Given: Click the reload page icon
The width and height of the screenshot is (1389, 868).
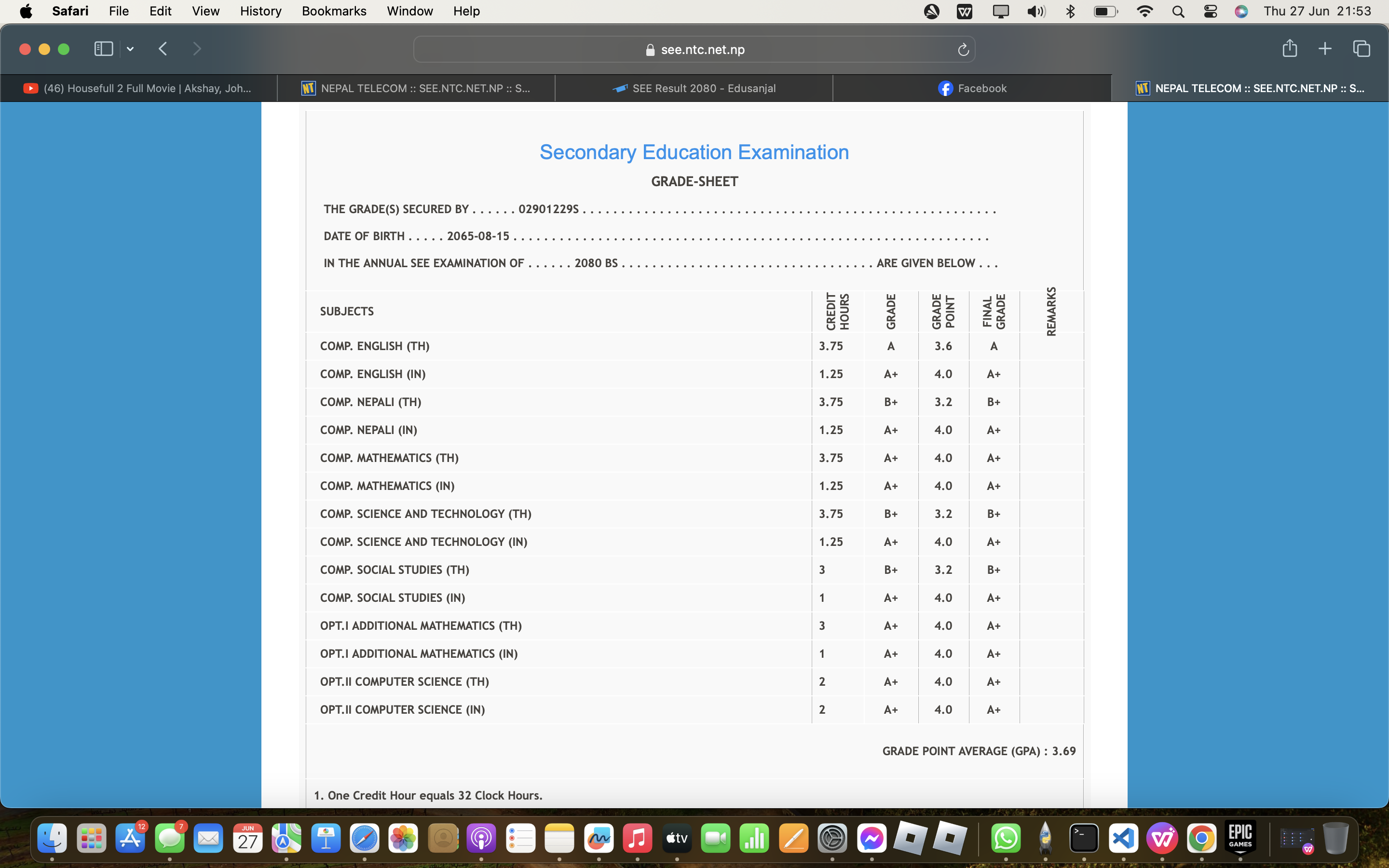Looking at the screenshot, I should [x=963, y=50].
